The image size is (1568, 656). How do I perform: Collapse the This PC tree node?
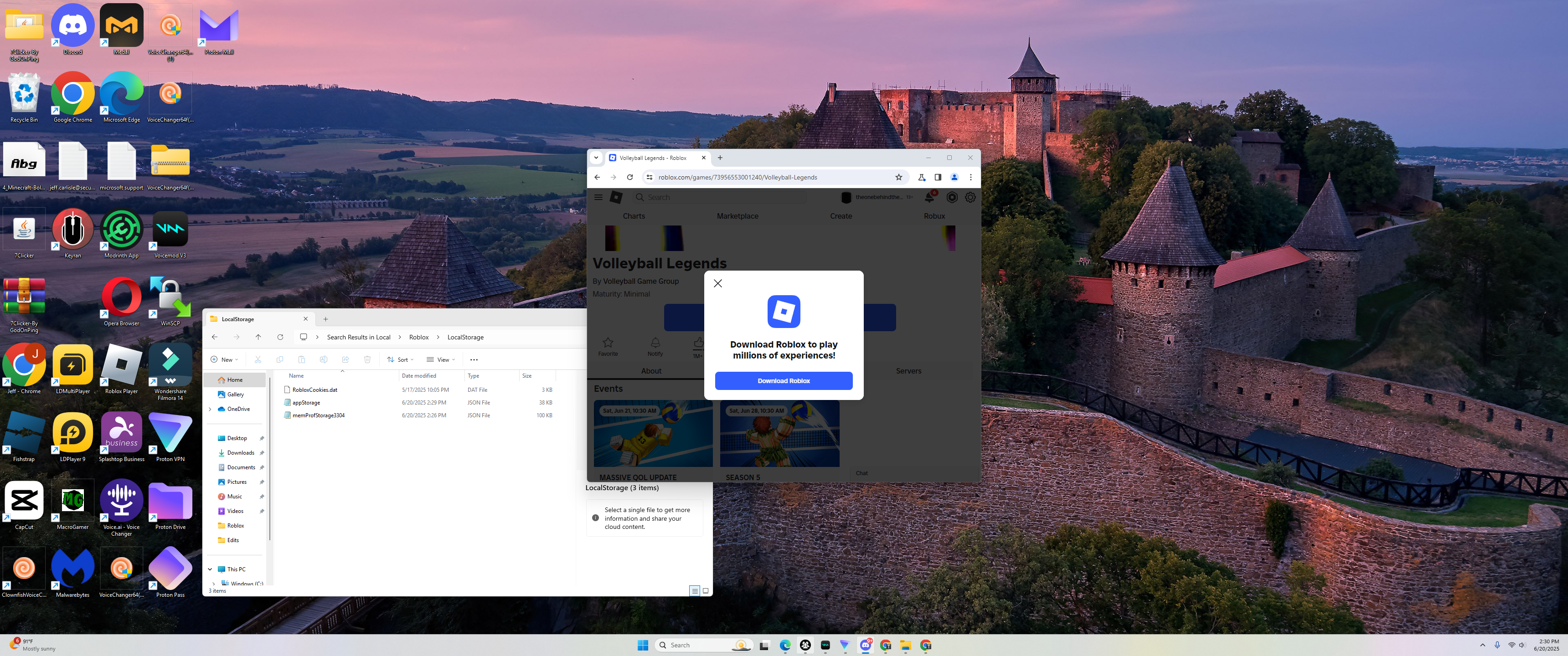click(x=210, y=569)
